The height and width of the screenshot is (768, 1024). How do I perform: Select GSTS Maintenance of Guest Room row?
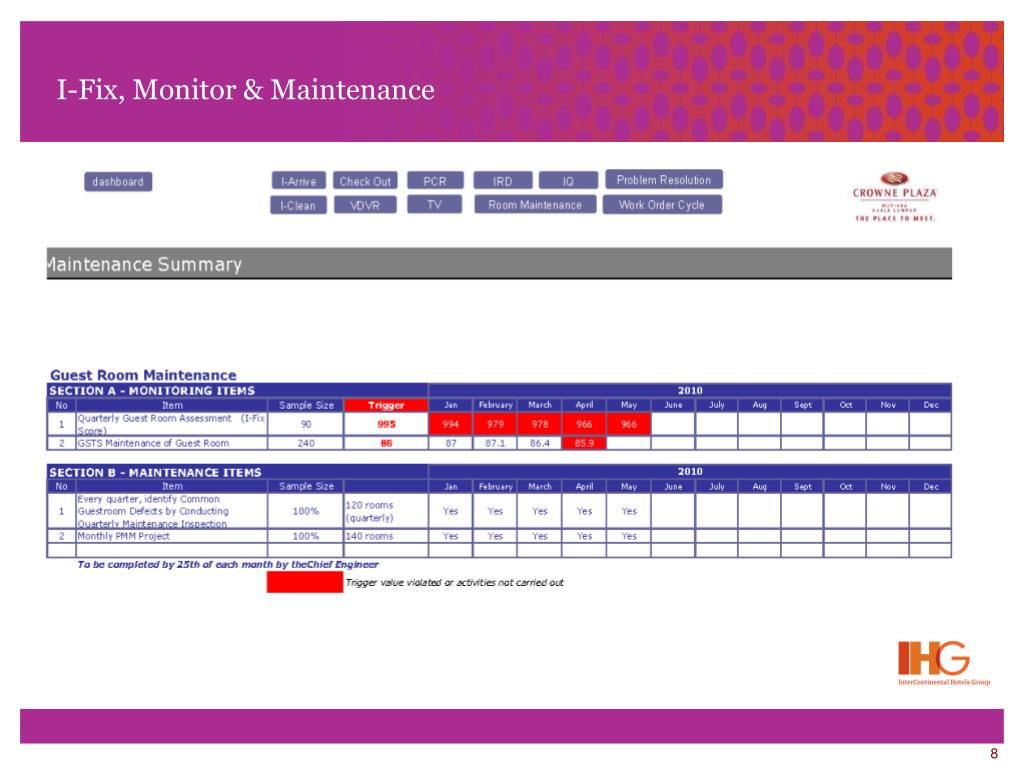pos(499,443)
